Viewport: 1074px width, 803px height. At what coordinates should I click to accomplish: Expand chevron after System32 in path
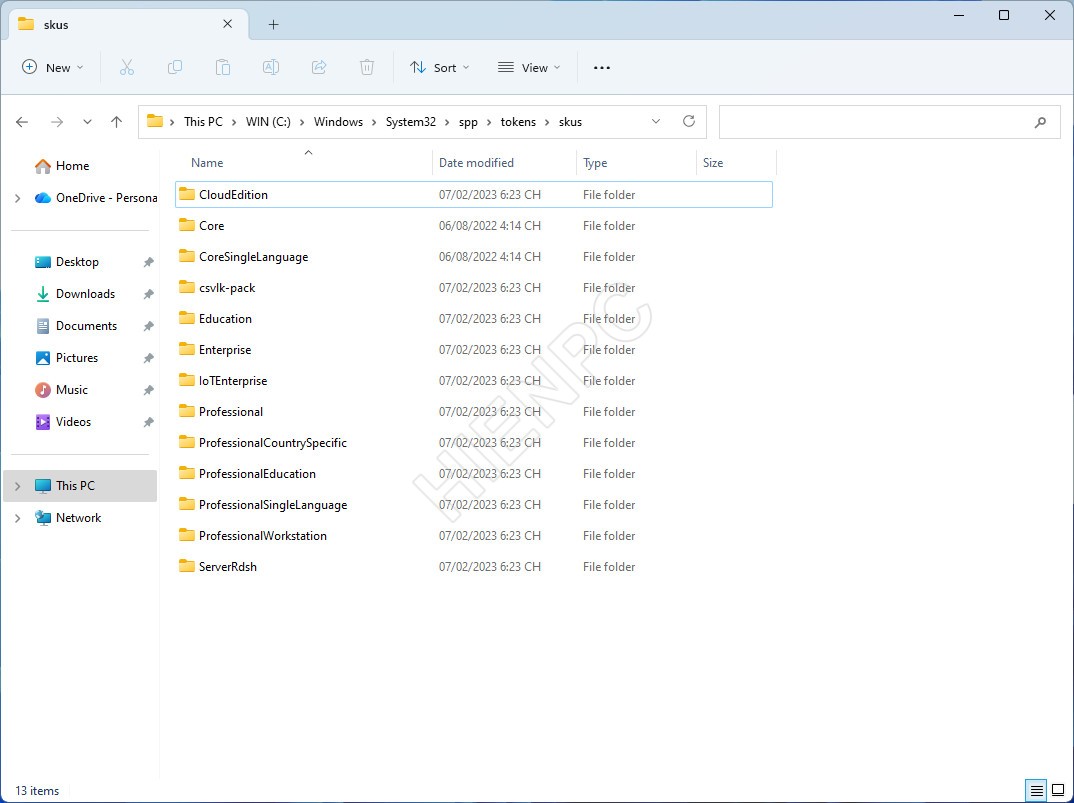[x=447, y=122]
